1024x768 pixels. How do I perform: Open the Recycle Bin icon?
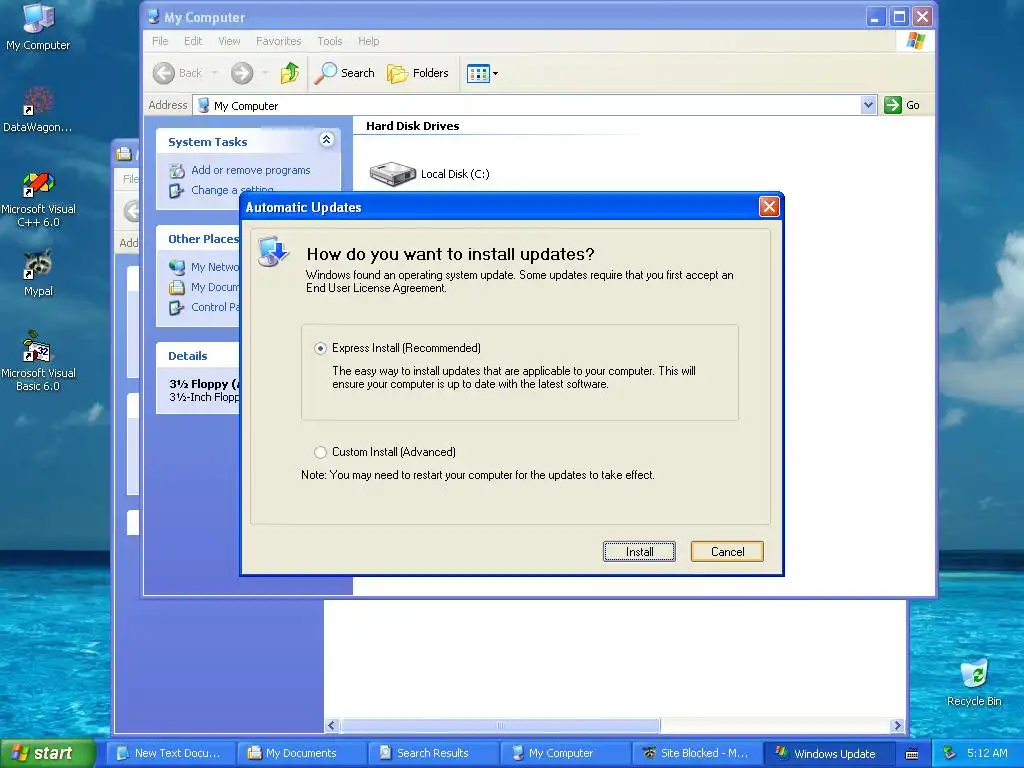click(x=974, y=682)
